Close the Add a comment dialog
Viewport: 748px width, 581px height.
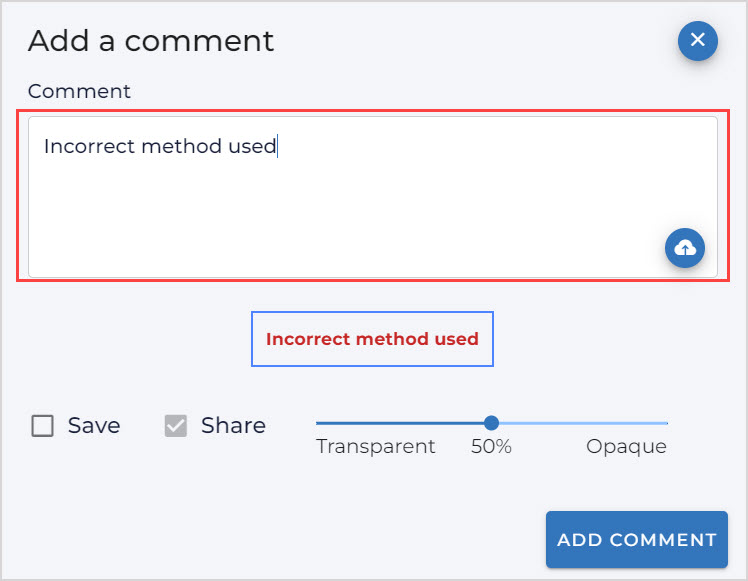697,41
